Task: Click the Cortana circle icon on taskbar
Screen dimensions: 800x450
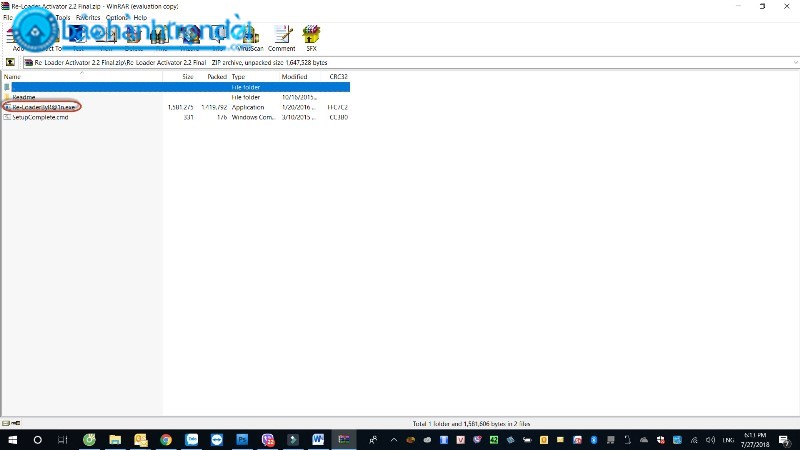Action: (37, 440)
